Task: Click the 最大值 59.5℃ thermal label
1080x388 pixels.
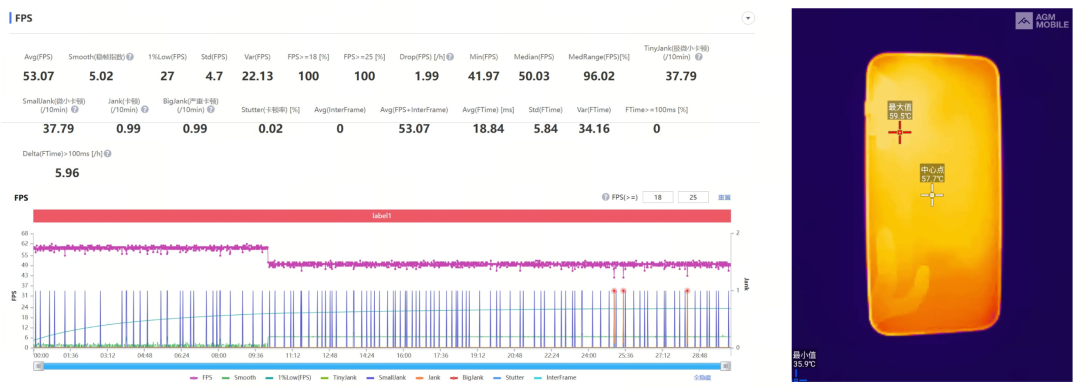Action: point(900,111)
